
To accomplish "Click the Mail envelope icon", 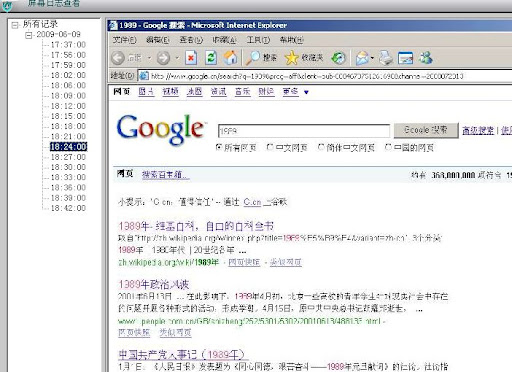I will tap(362, 58).
